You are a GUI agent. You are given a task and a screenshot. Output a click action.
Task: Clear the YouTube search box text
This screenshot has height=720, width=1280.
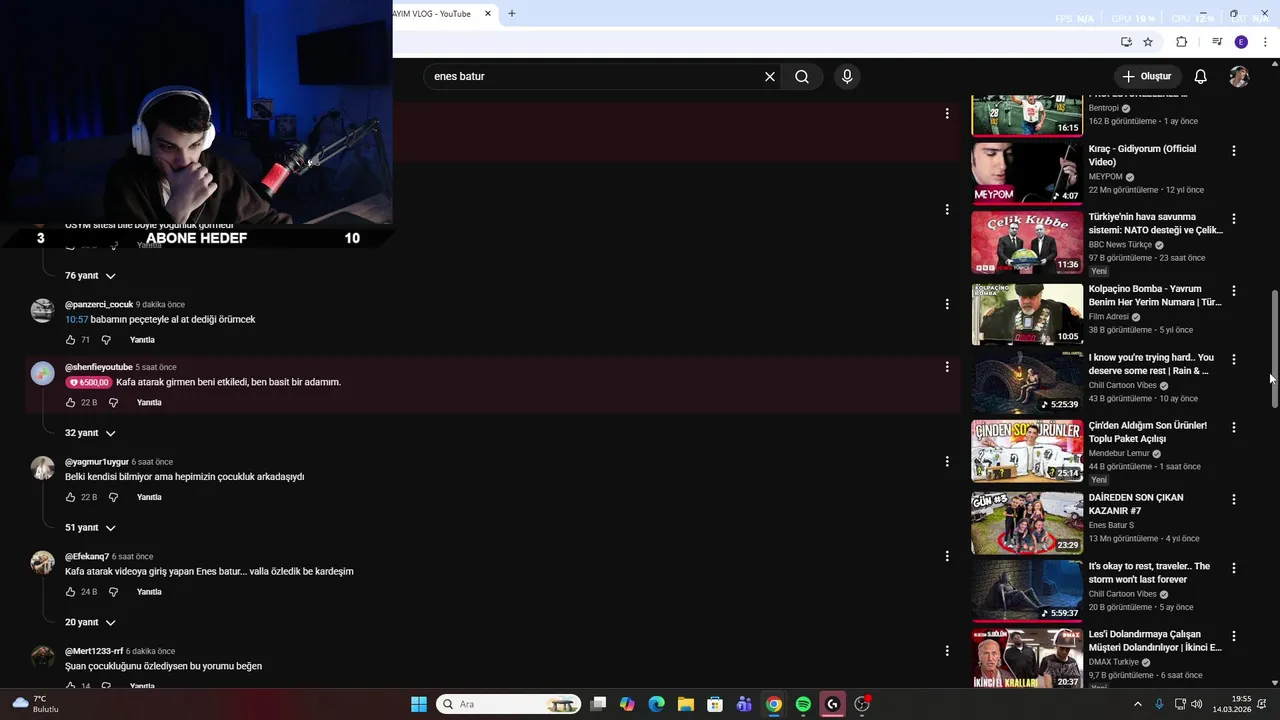click(770, 77)
